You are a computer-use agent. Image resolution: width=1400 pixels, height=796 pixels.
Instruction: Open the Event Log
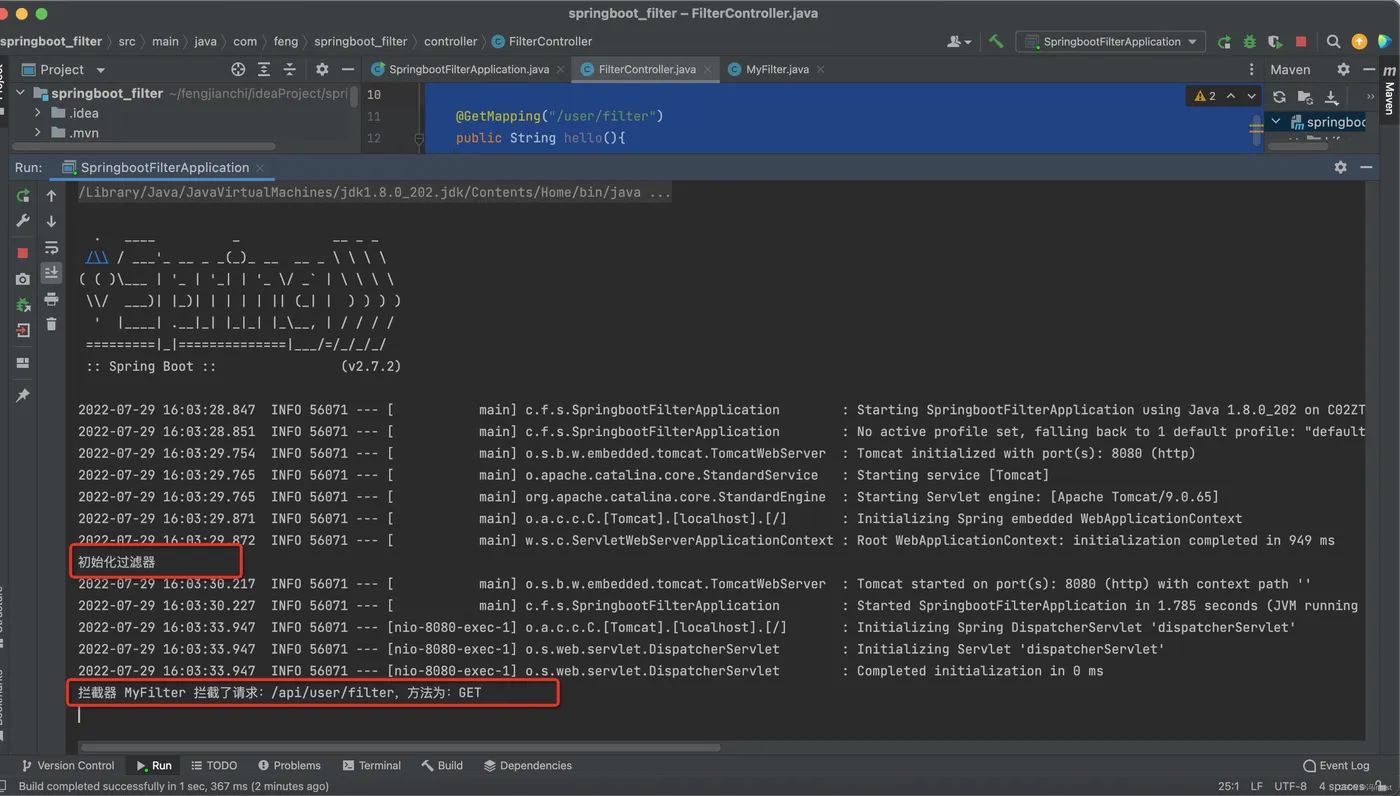[1336, 765]
